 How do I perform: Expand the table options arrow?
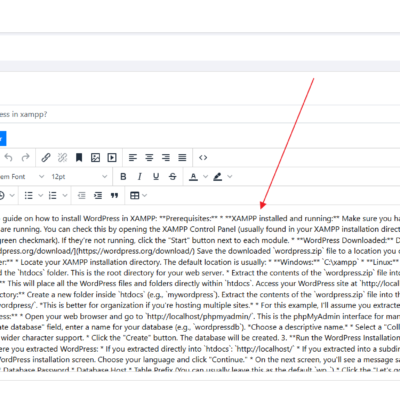[x=144, y=195]
